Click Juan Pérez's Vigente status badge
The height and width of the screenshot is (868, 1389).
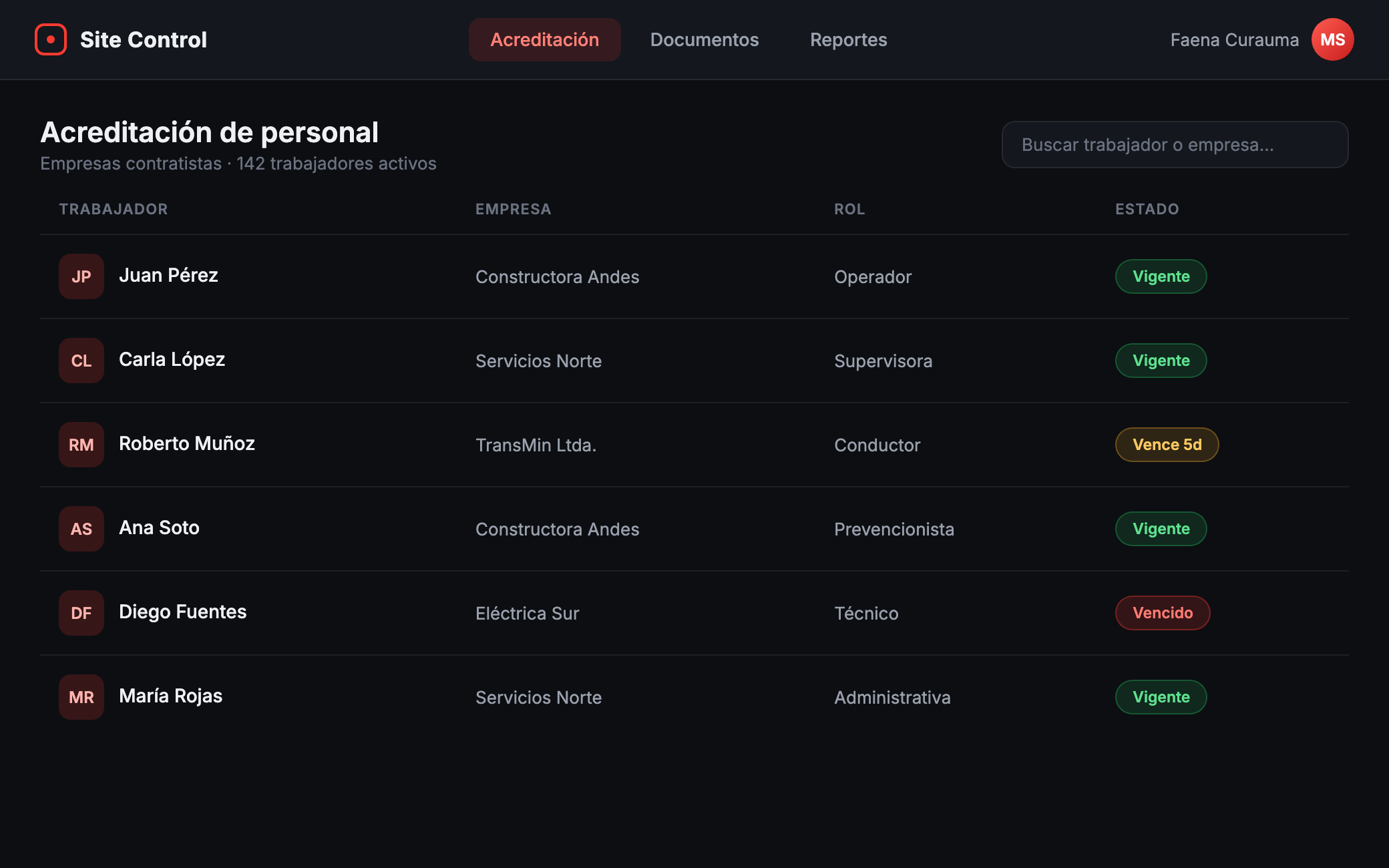[x=1161, y=276]
